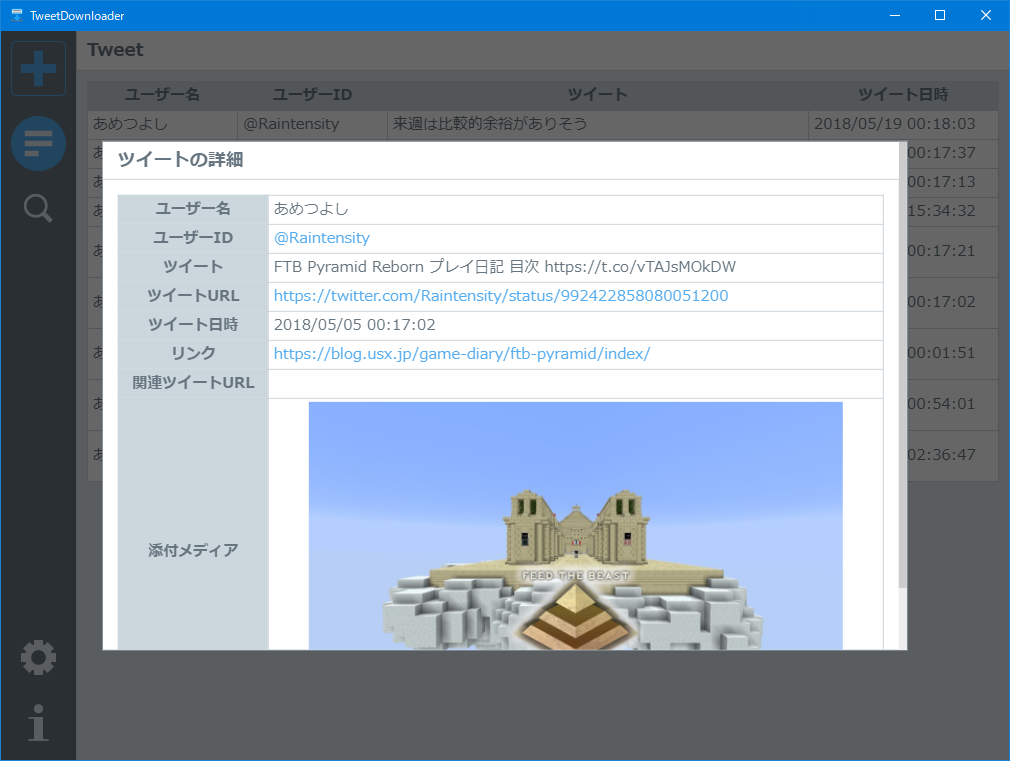Click the FEED THE BEAST pyramid media thumbnail
The image size is (1010, 761).
point(576,527)
